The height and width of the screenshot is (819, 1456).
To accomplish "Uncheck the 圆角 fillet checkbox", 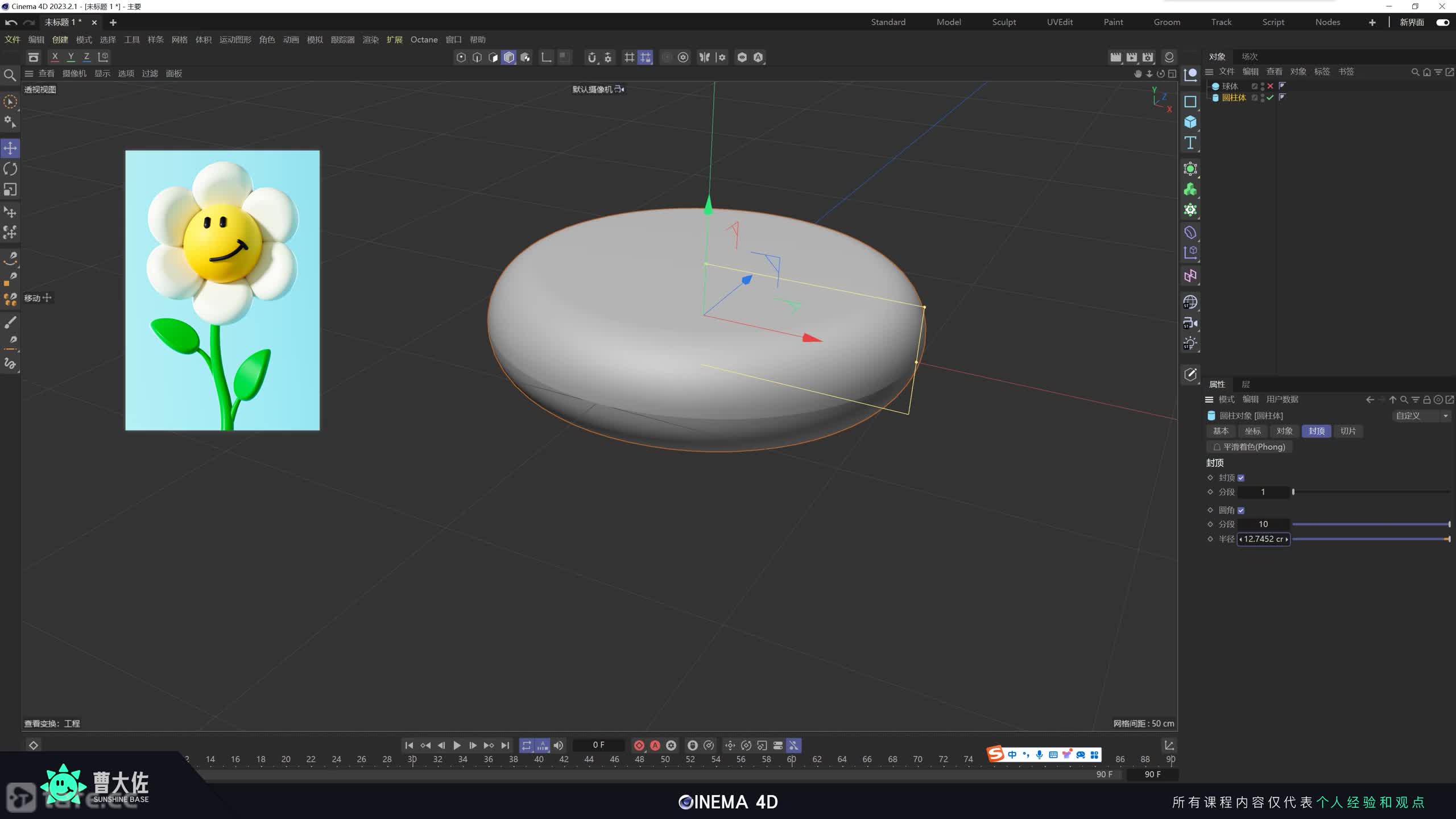I will (1240, 511).
